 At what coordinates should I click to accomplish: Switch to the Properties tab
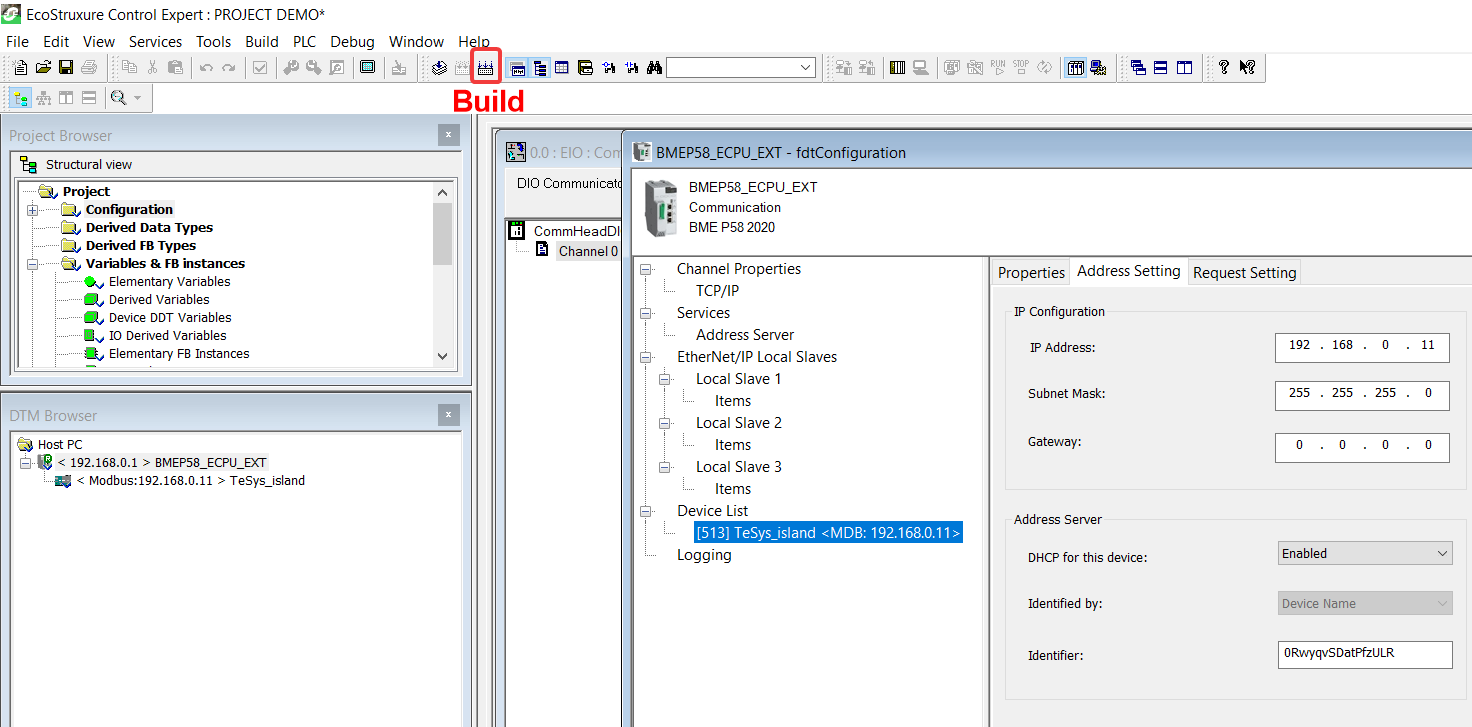(x=1031, y=273)
